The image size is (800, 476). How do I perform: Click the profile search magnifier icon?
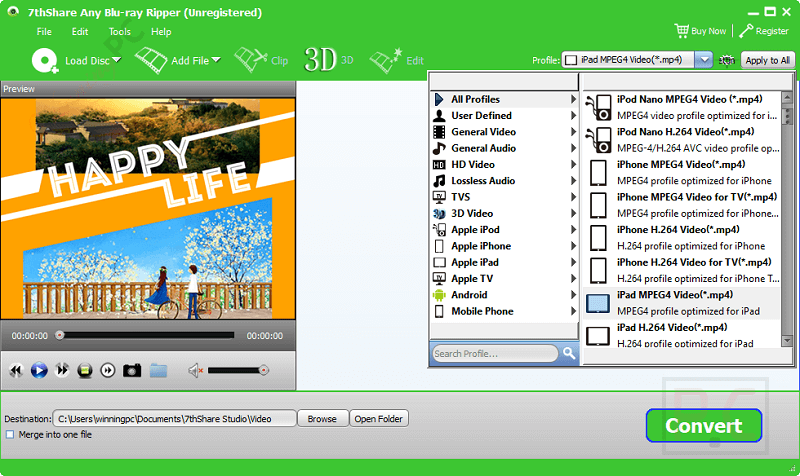[569, 353]
